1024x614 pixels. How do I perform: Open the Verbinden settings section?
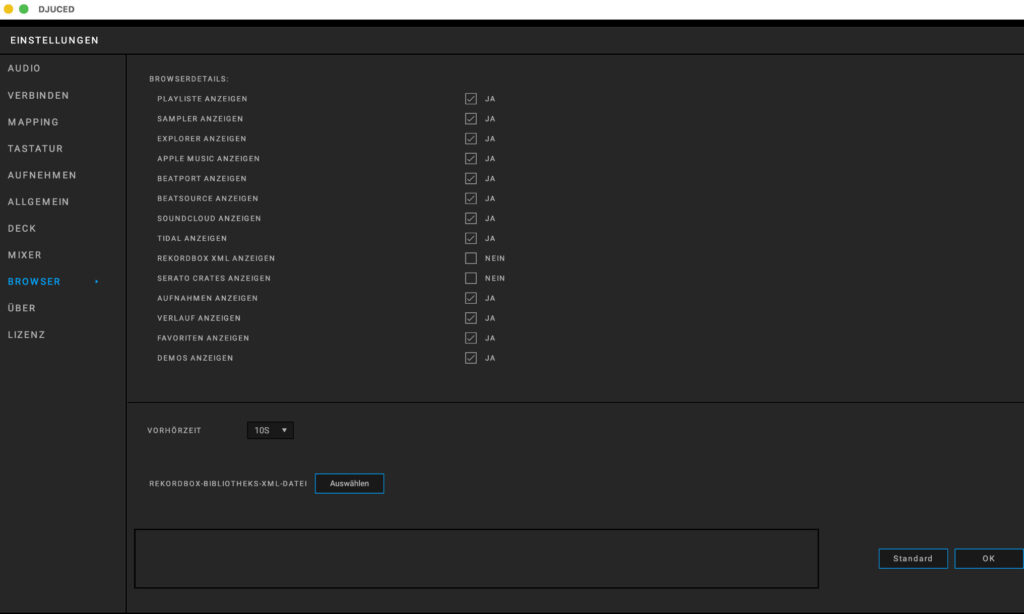point(39,95)
